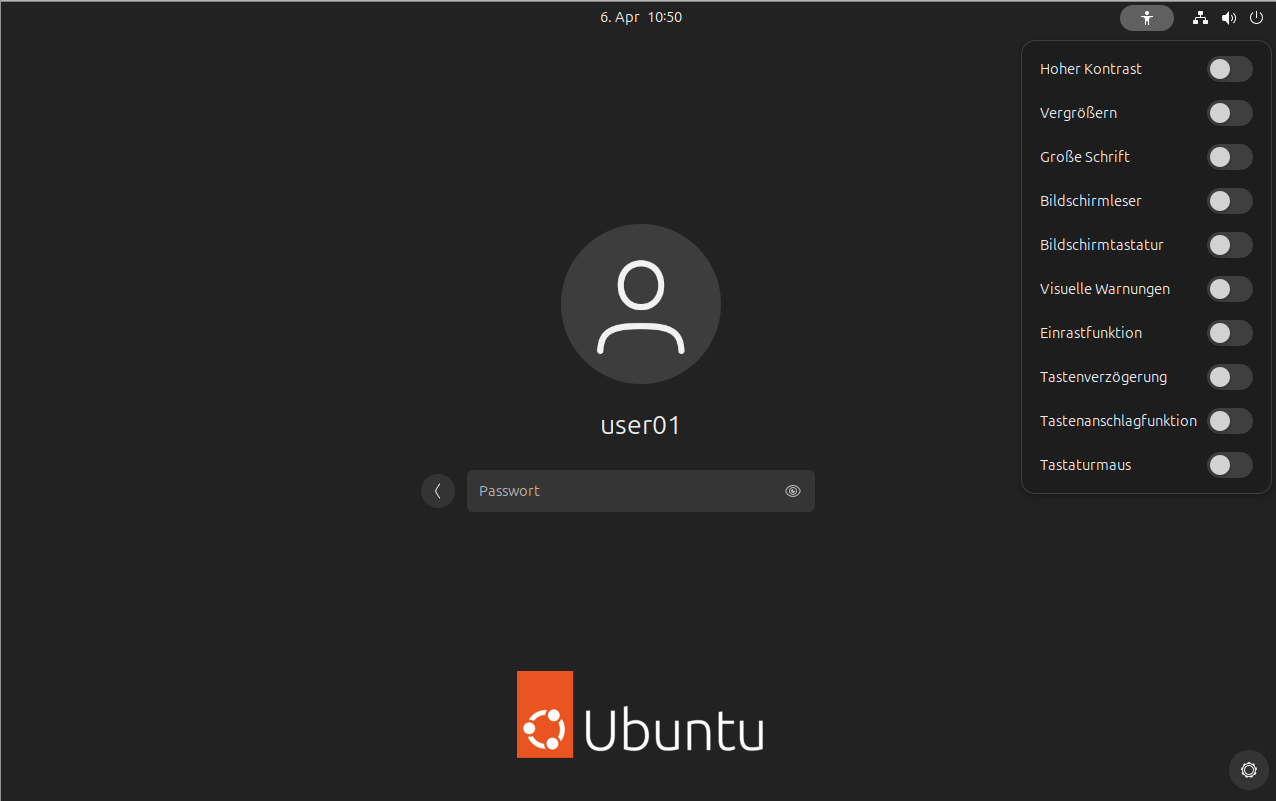Open the date and time in top bar
Image resolution: width=1276 pixels, height=801 pixels.
point(641,17)
